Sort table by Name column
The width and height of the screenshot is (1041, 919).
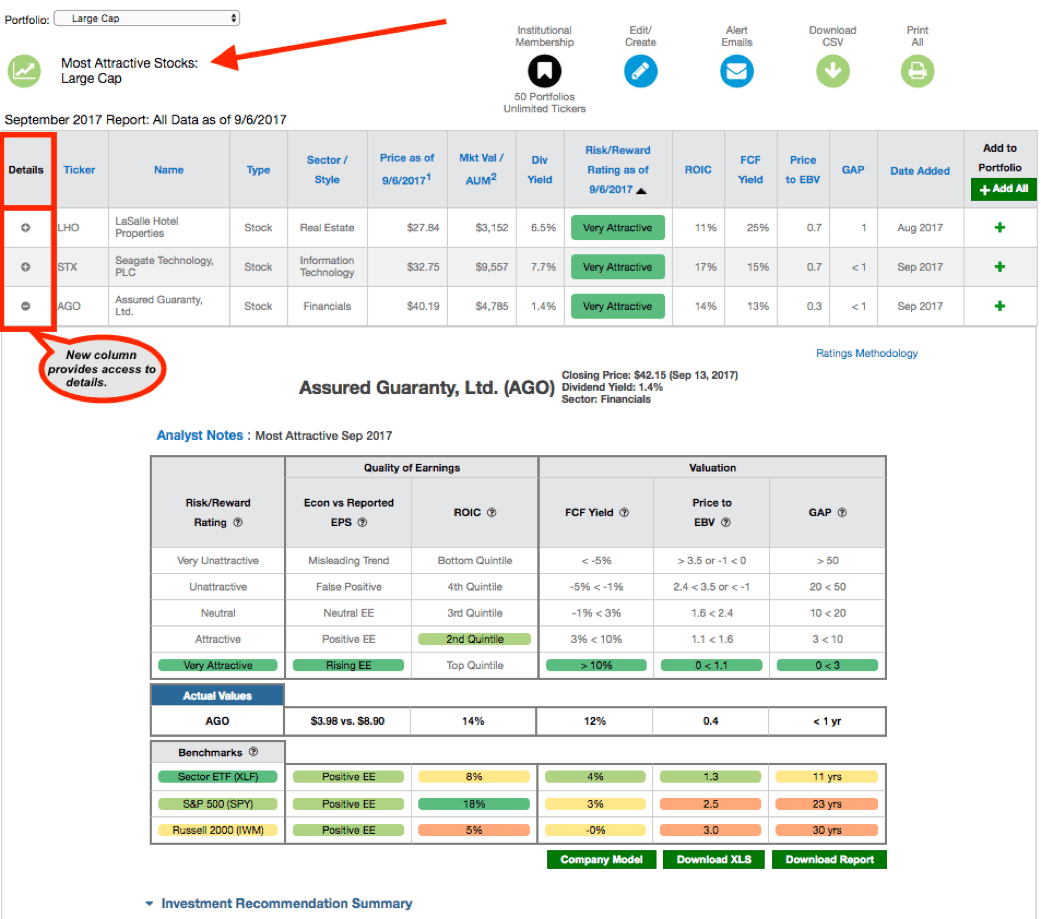tap(169, 170)
